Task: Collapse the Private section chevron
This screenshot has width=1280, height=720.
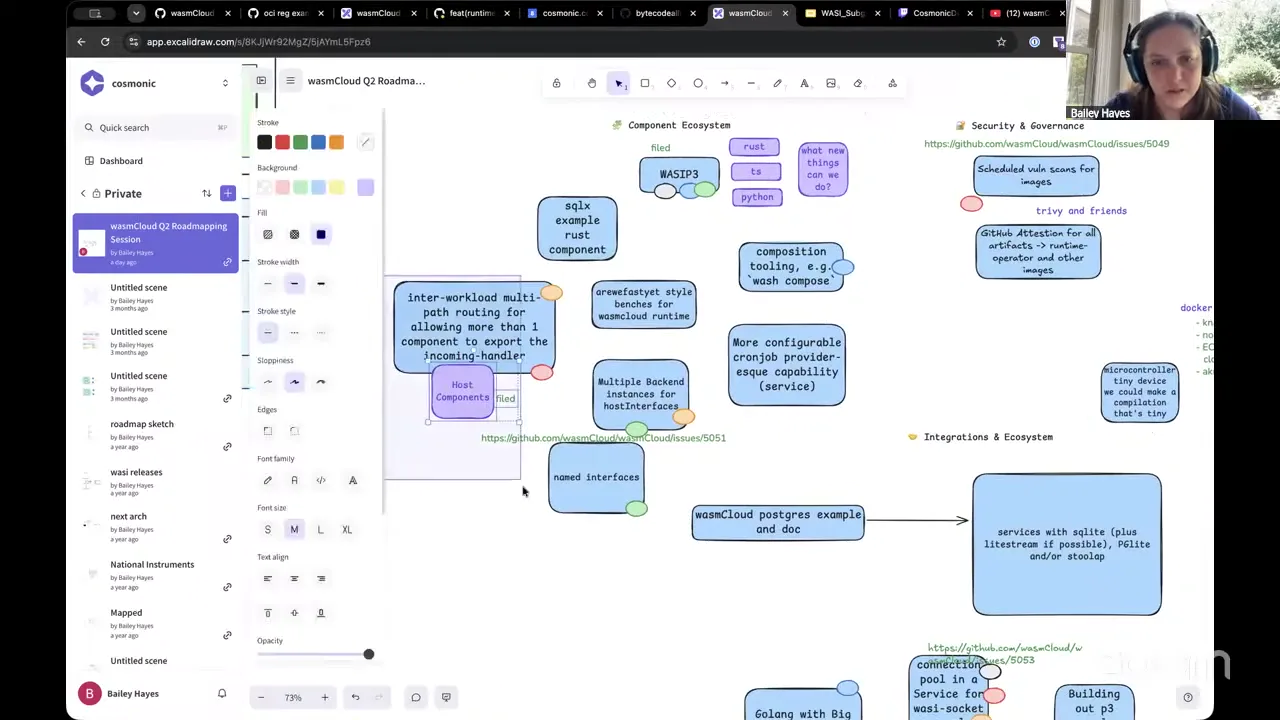Action: point(83,193)
